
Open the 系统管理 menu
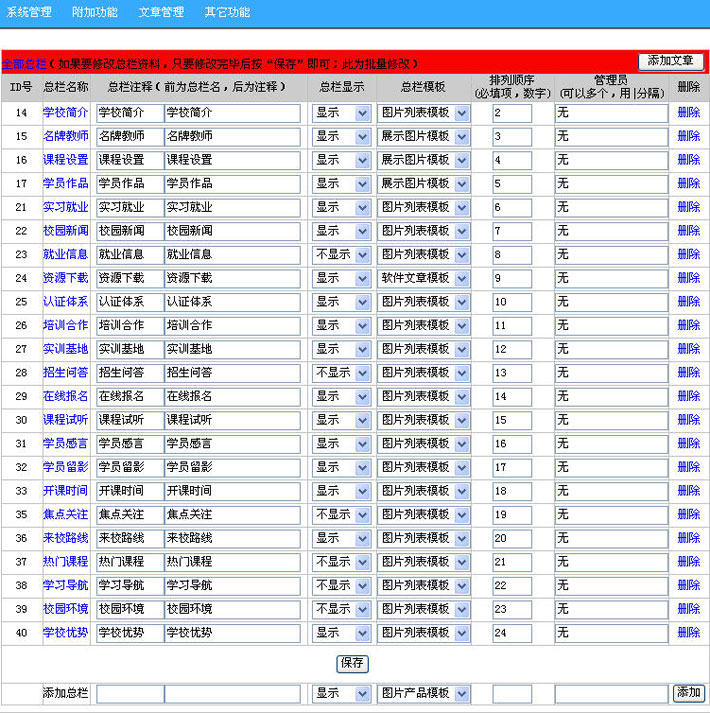29,12
